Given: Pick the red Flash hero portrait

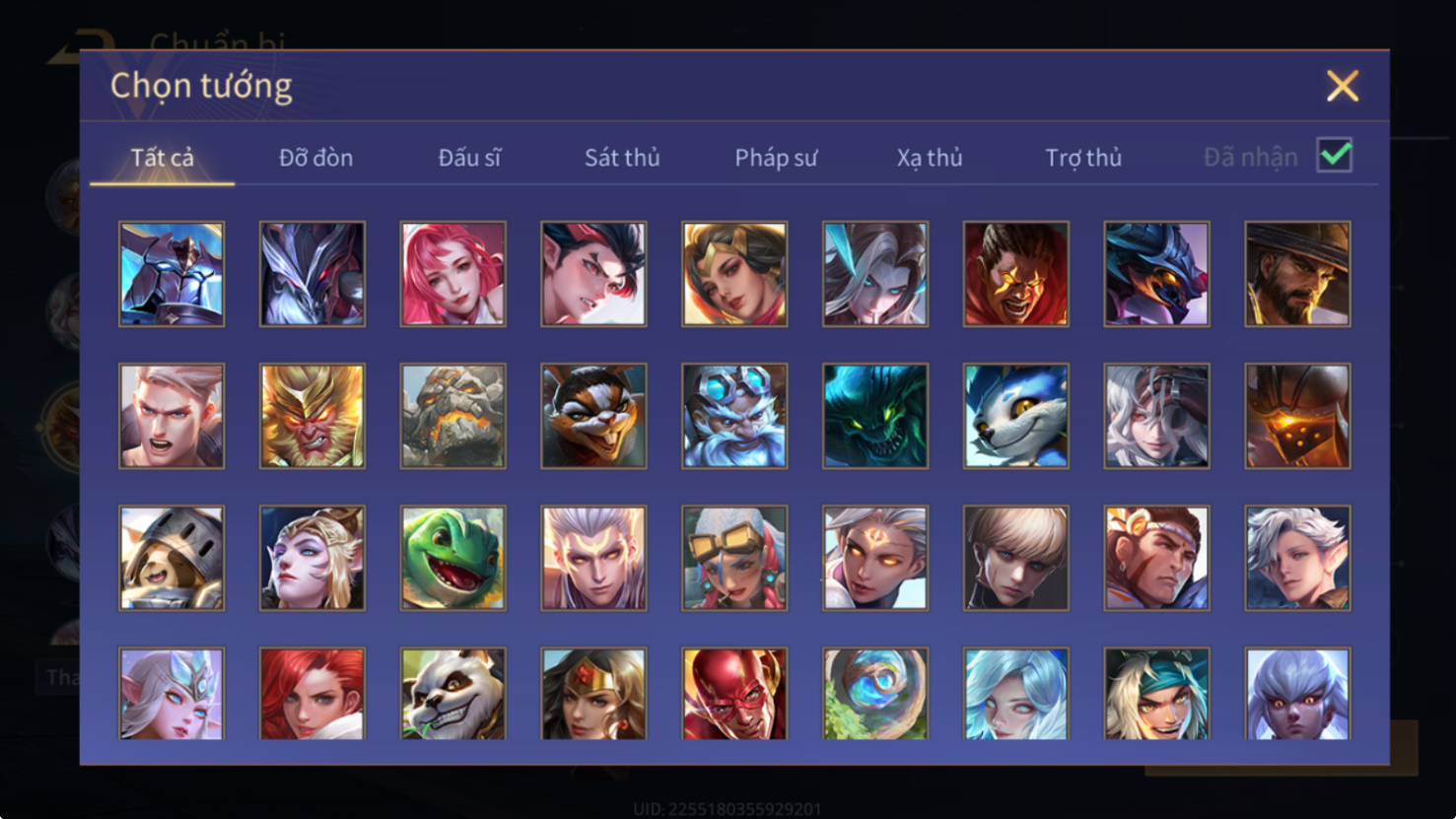Looking at the screenshot, I should (734, 693).
